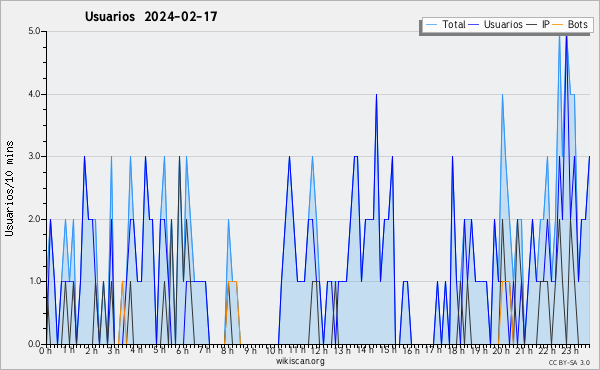This screenshot has height=370, width=600.
Task: Click the 6 h x-axis label
Action: (182, 350)
